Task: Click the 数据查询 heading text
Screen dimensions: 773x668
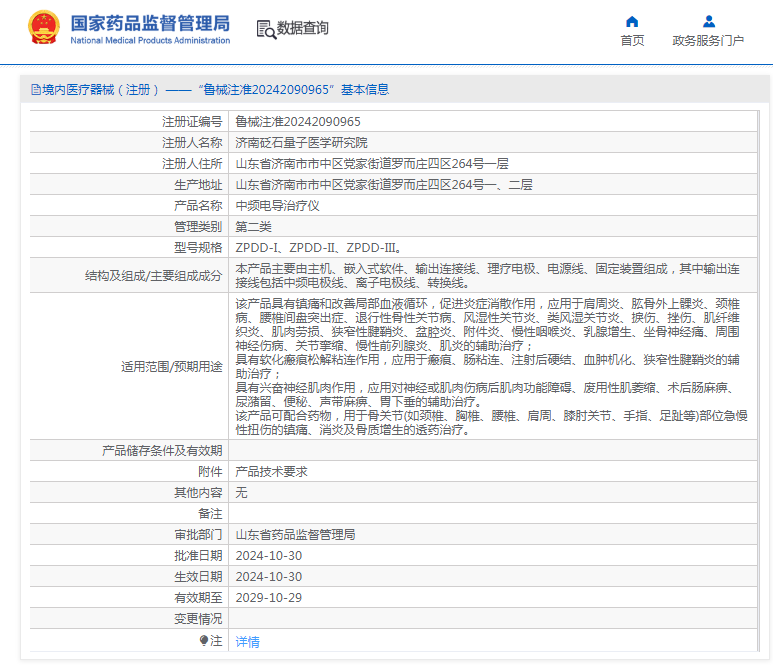Action: click(x=303, y=28)
